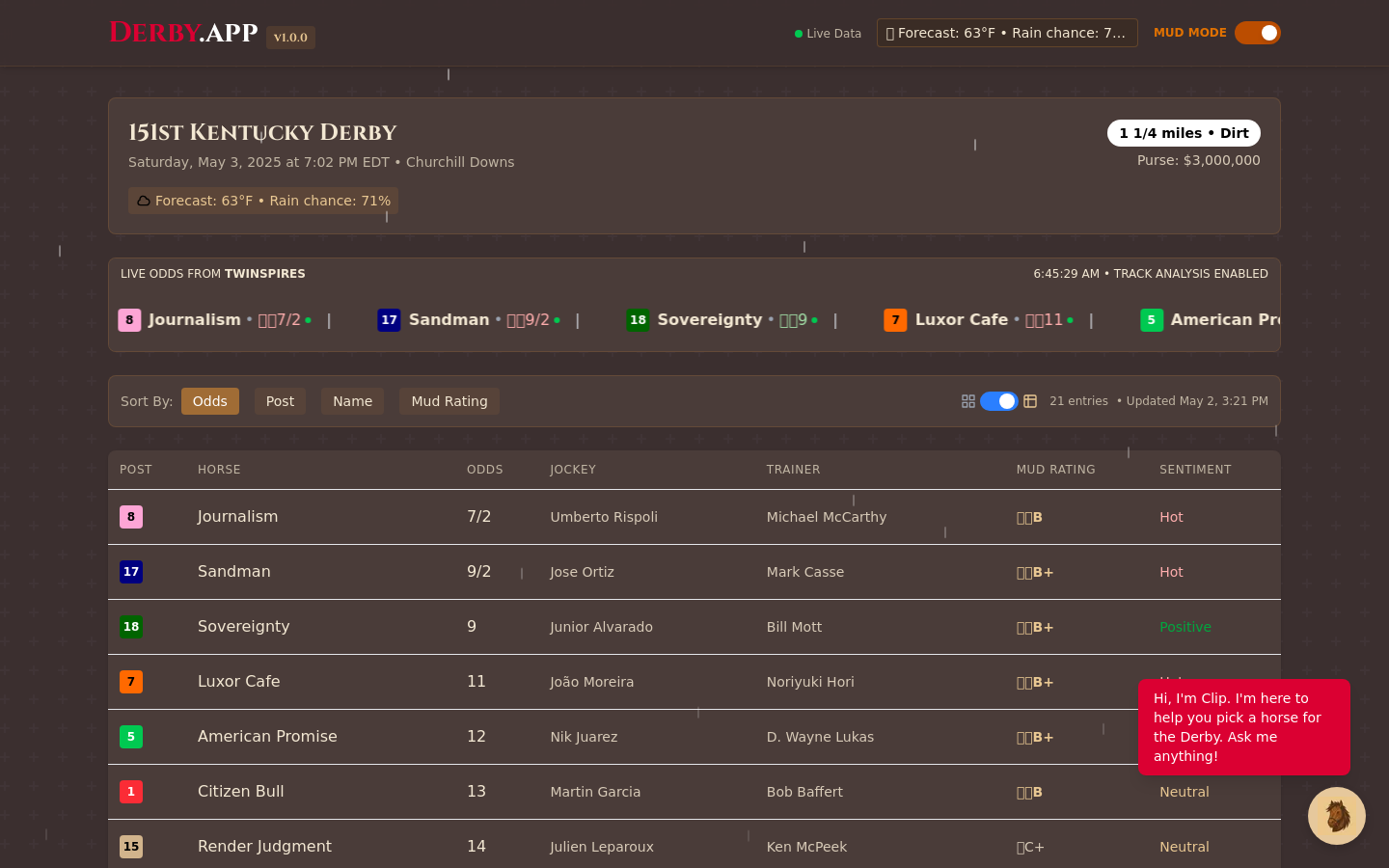This screenshot has height=868, width=1389.
Task: Click green post 5 badge in table
Action: pyautogui.click(x=131, y=737)
